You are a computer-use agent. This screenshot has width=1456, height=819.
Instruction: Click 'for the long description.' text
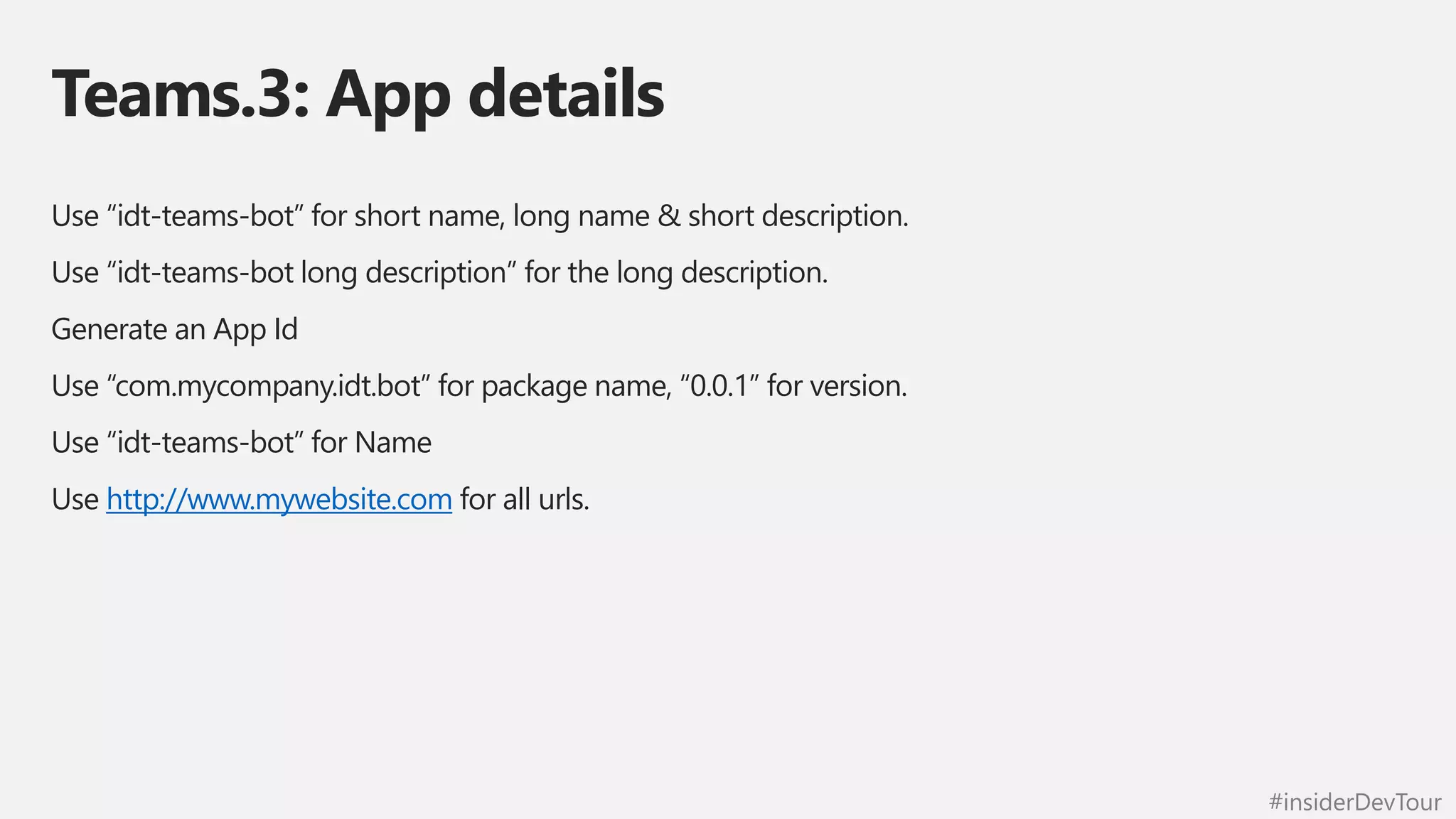(676, 272)
